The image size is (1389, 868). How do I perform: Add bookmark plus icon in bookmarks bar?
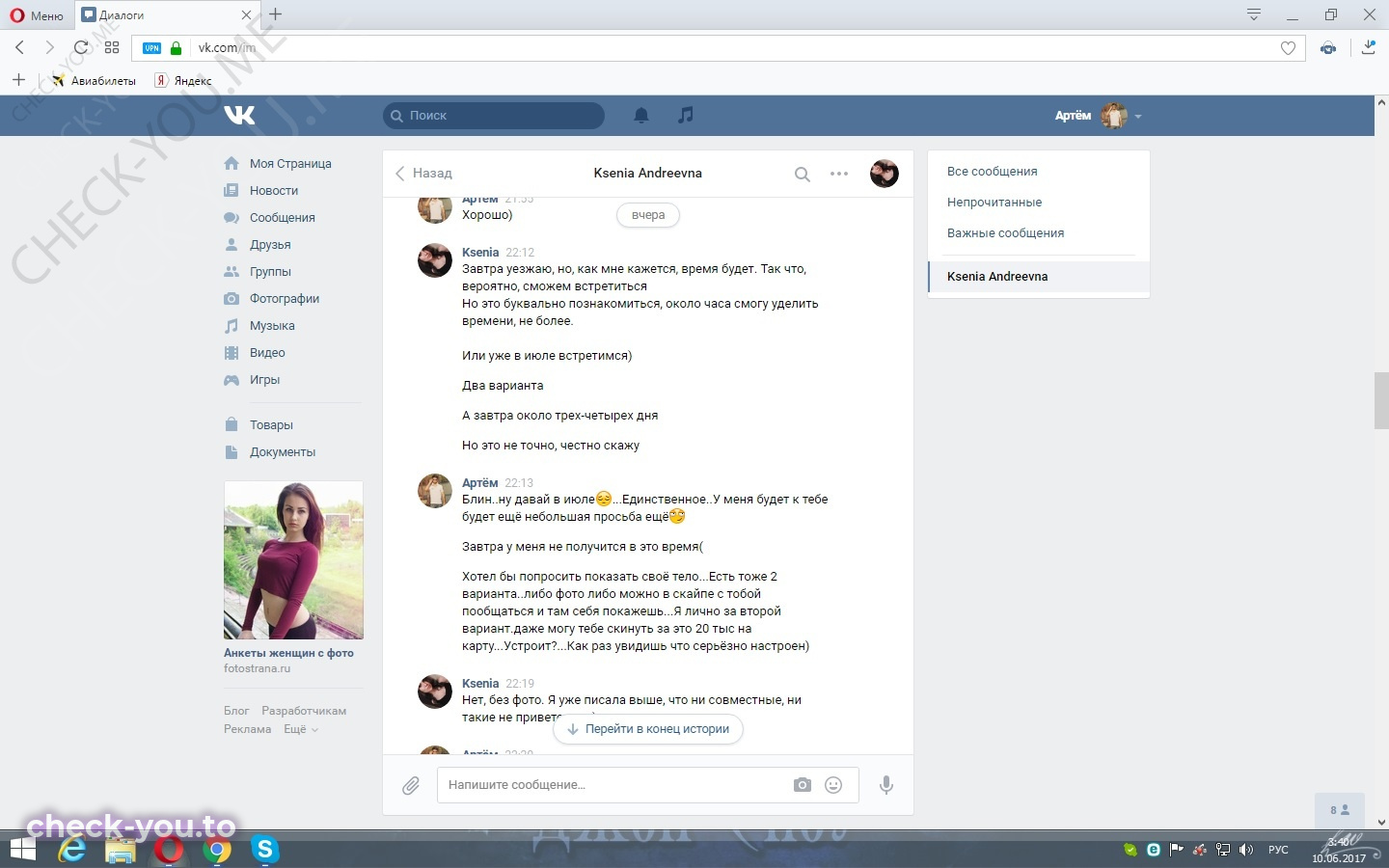click(18, 80)
